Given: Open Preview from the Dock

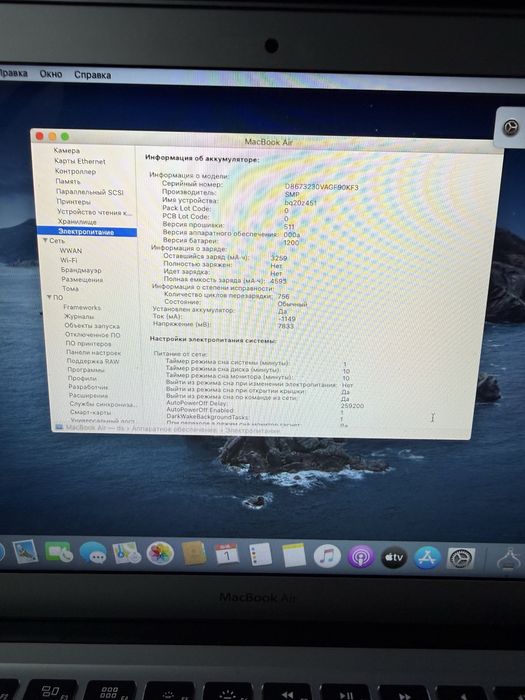Looking at the screenshot, I should 25,551.
